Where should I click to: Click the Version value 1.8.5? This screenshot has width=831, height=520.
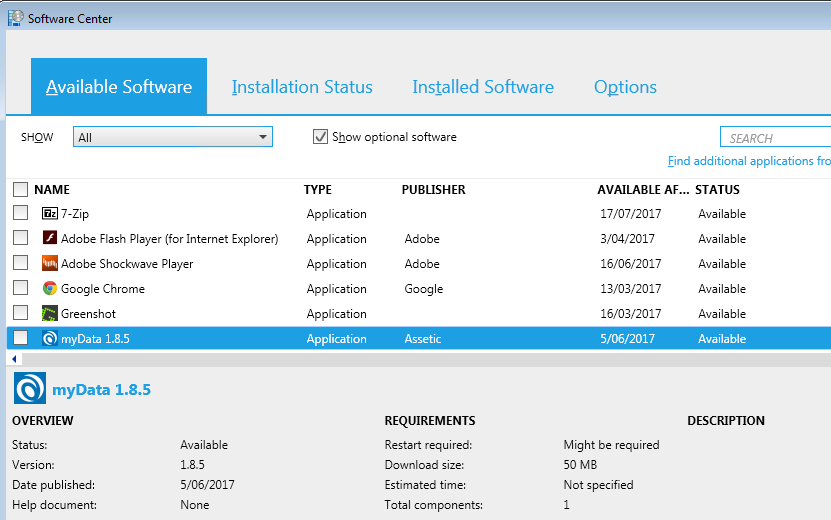[192, 465]
